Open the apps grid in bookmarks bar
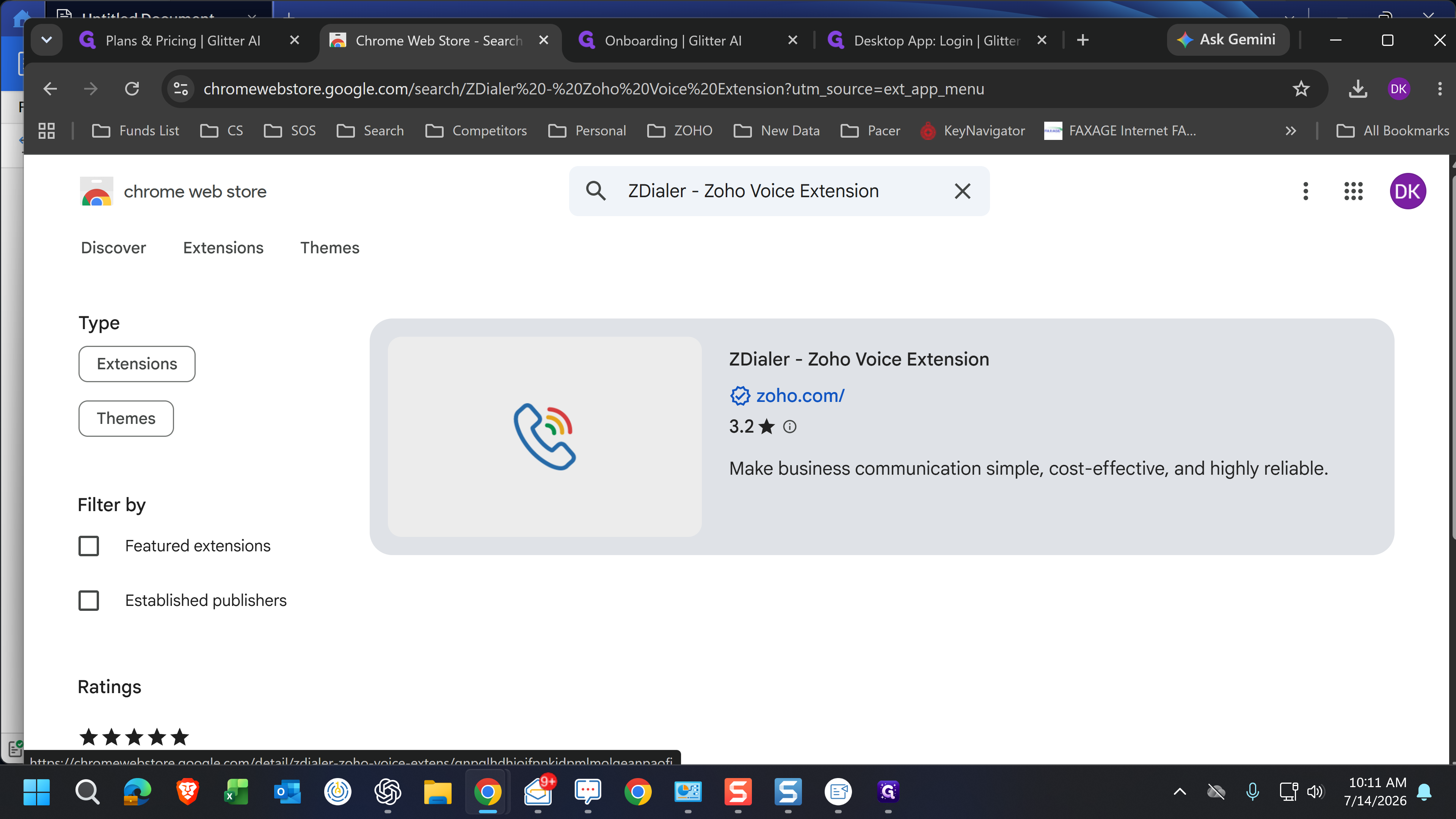This screenshot has width=1456, height=819. 46,131
